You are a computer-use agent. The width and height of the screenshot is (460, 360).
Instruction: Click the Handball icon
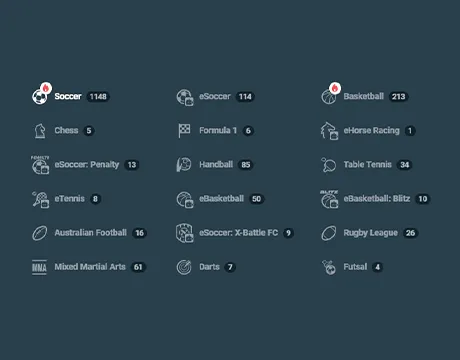pos(184,165)
